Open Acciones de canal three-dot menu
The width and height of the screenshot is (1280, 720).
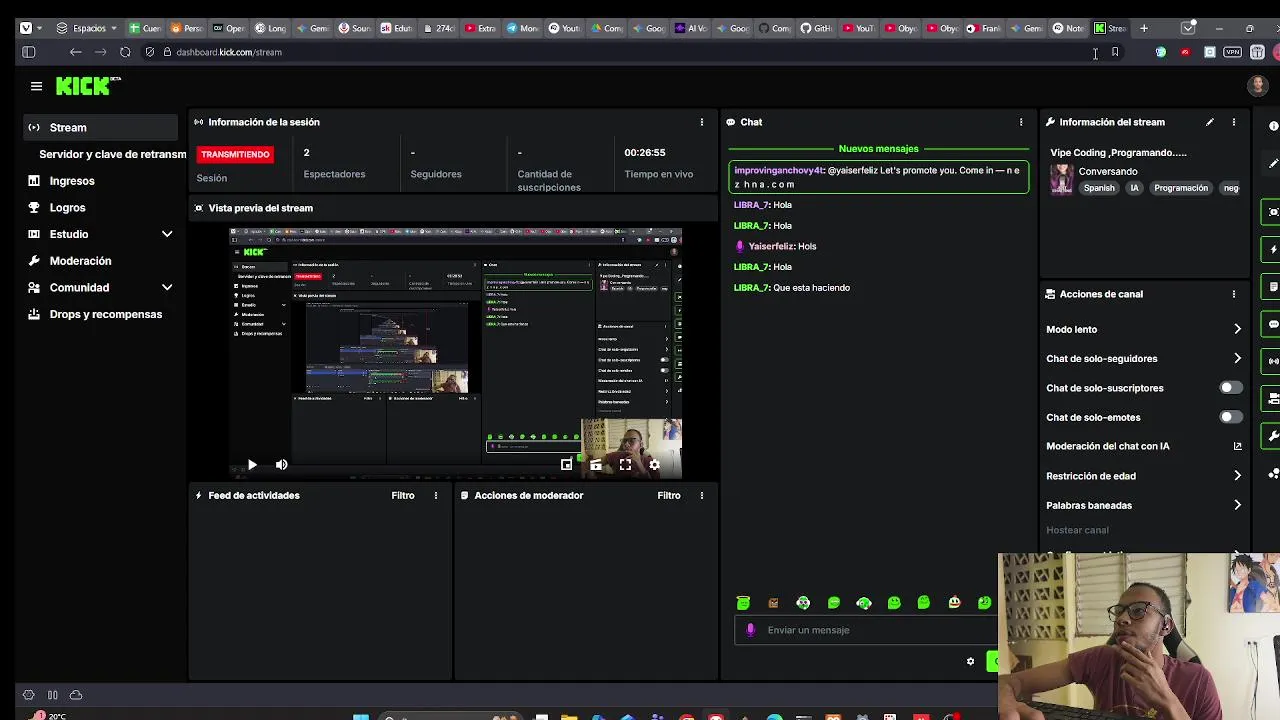[x=1234, y=294]
